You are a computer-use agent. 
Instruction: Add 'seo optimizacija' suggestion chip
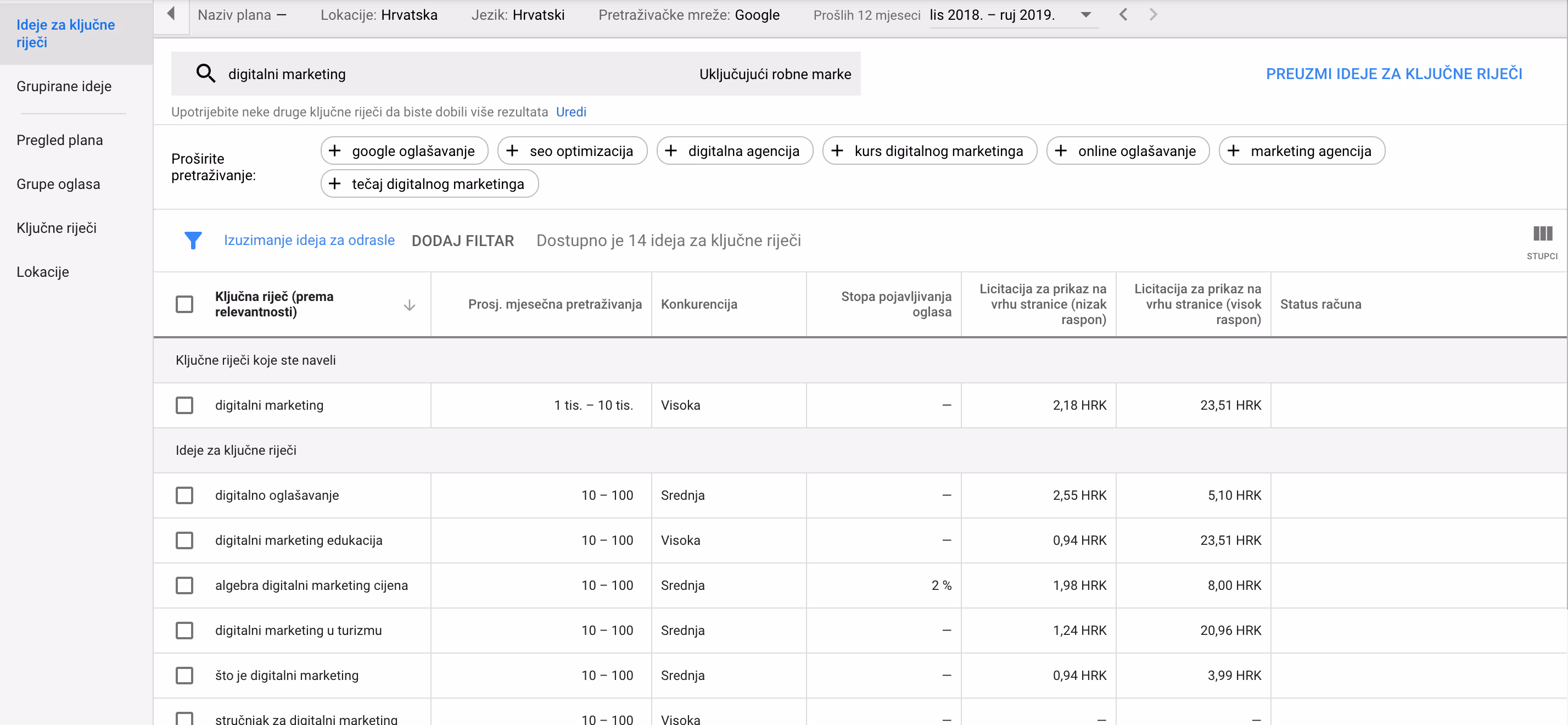pos(572,151)
